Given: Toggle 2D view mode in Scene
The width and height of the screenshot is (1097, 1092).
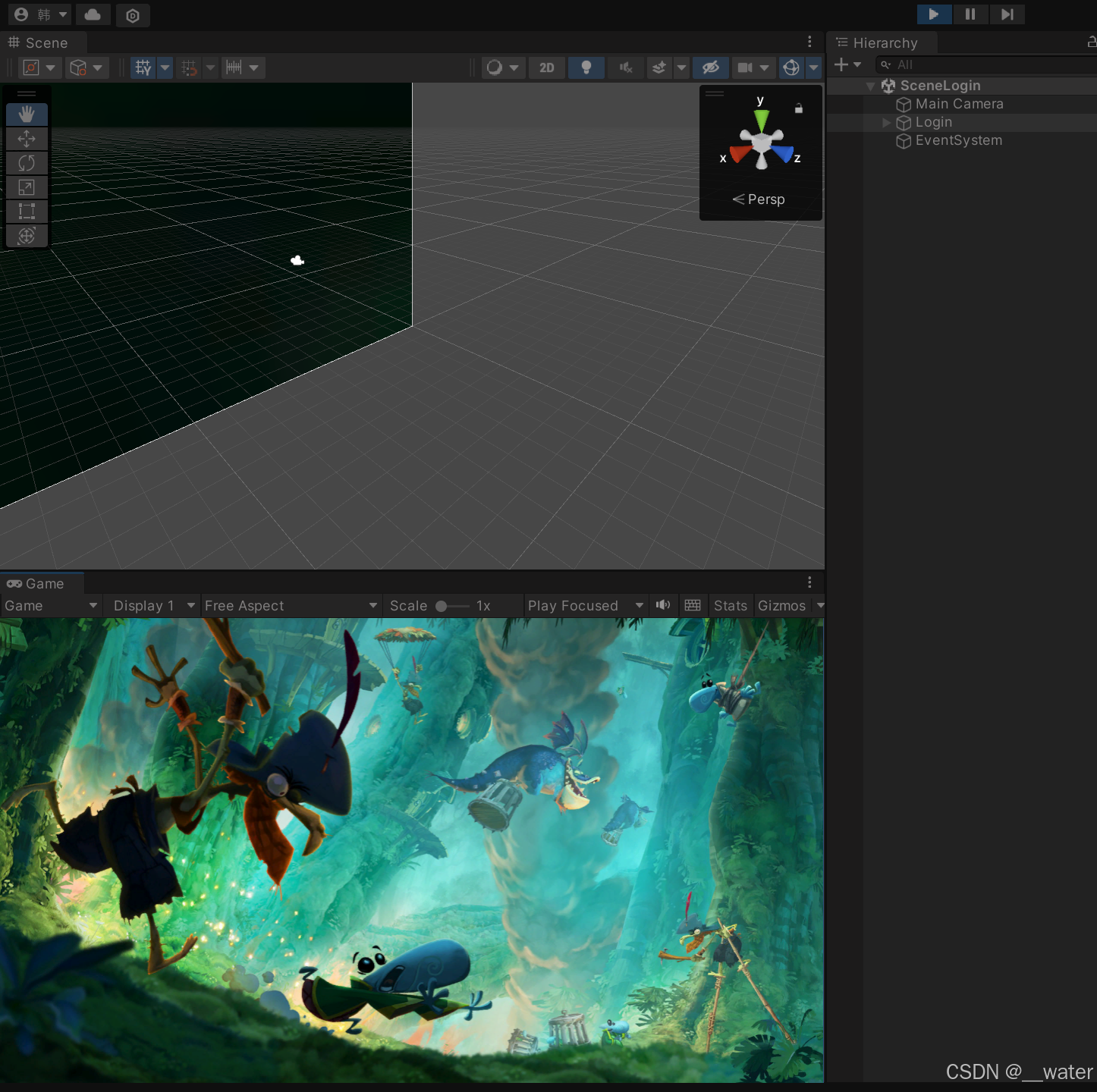Looking at the screenshot, I should [x=547, y=67].
